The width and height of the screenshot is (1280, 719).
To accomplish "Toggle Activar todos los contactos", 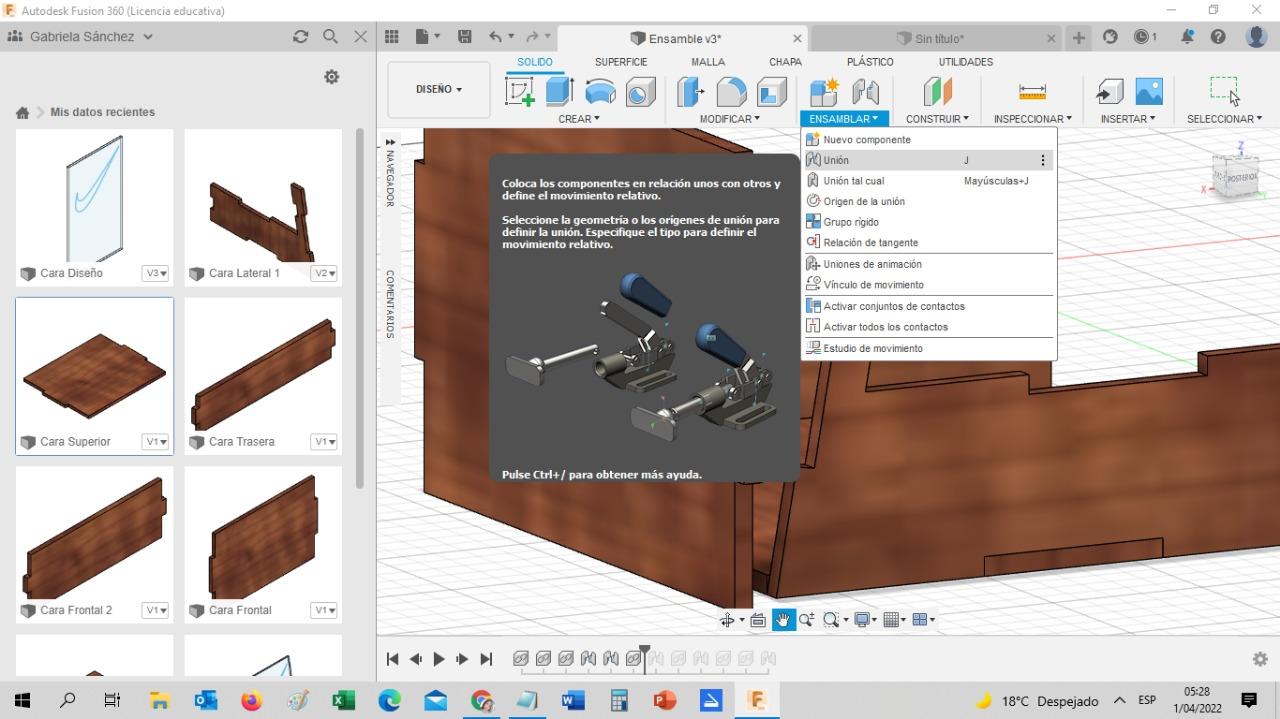I will 885,327.
